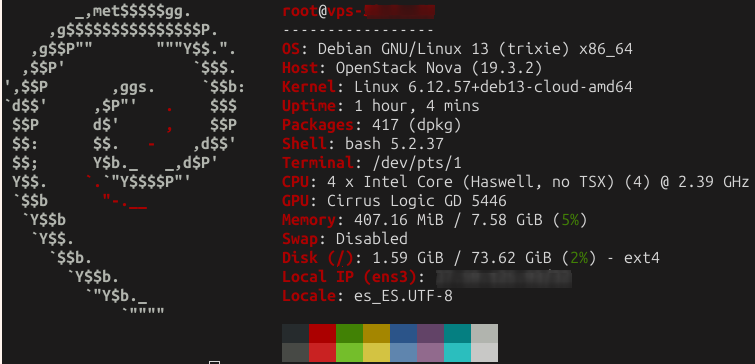Screen dimensions: 755x364
Task: Pick the mauve swatch in bottom row
Action: click(x=430, y=352)
